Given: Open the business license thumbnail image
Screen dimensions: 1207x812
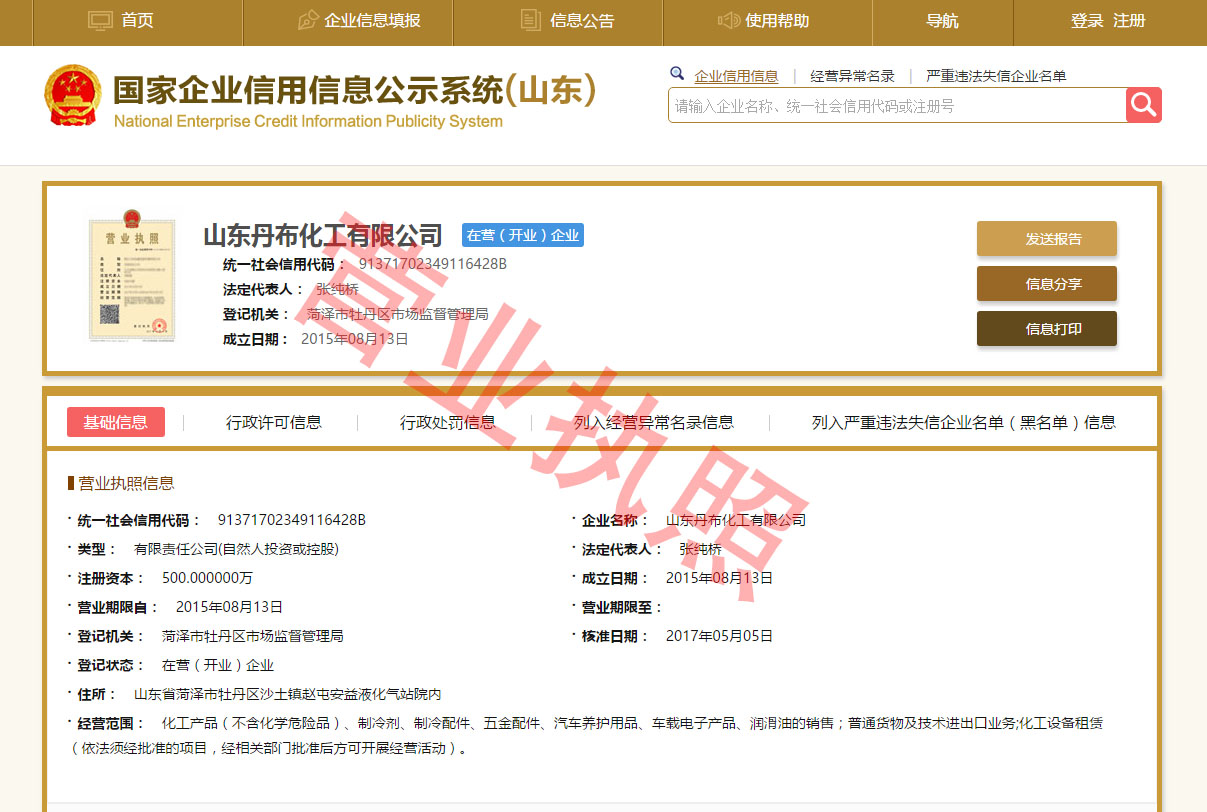Looking at the screenshot, I should [131, 275].
